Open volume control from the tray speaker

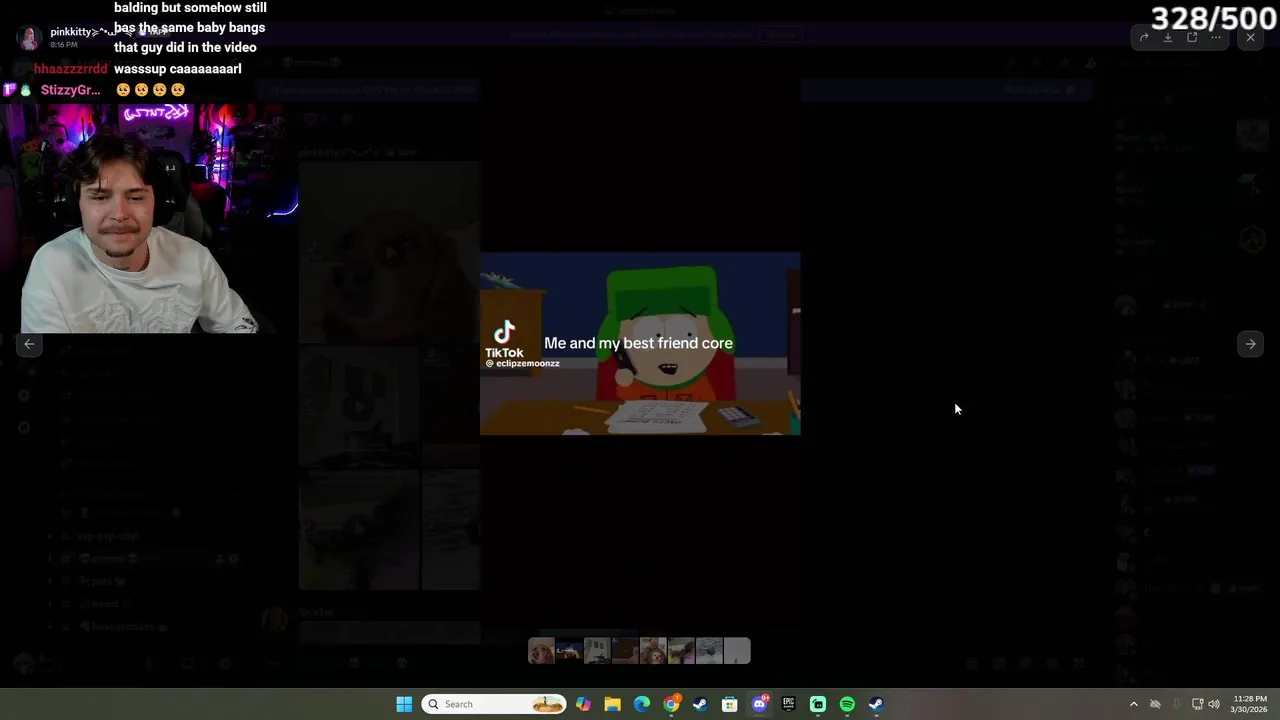click(1214, 704)
